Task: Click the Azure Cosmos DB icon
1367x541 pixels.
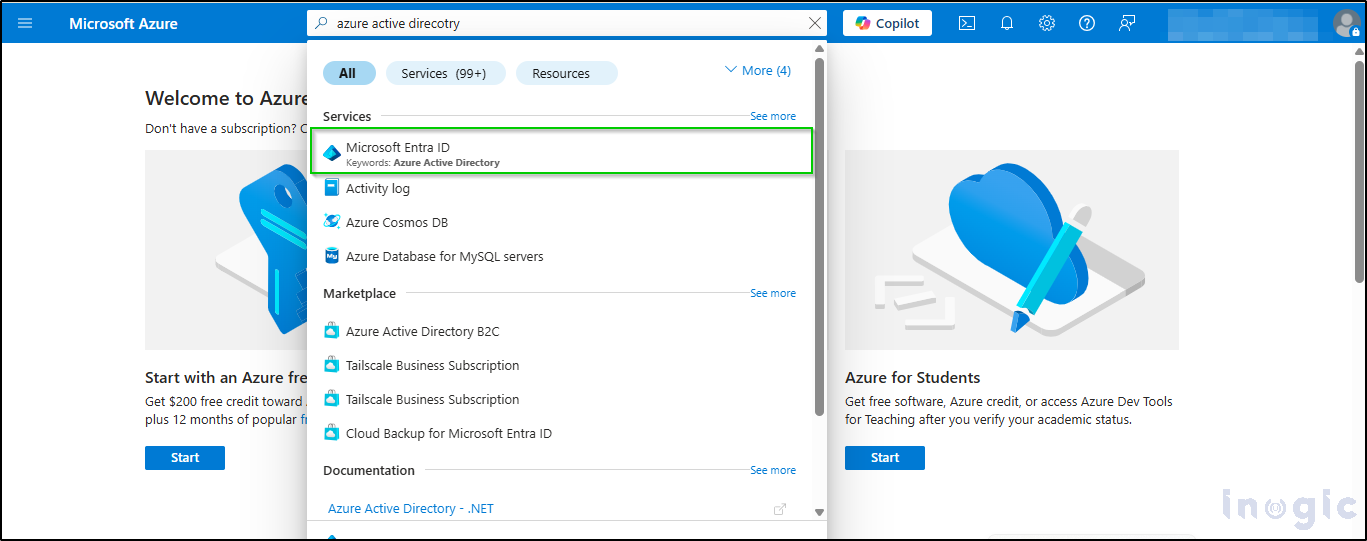Action: pos(332,222)
